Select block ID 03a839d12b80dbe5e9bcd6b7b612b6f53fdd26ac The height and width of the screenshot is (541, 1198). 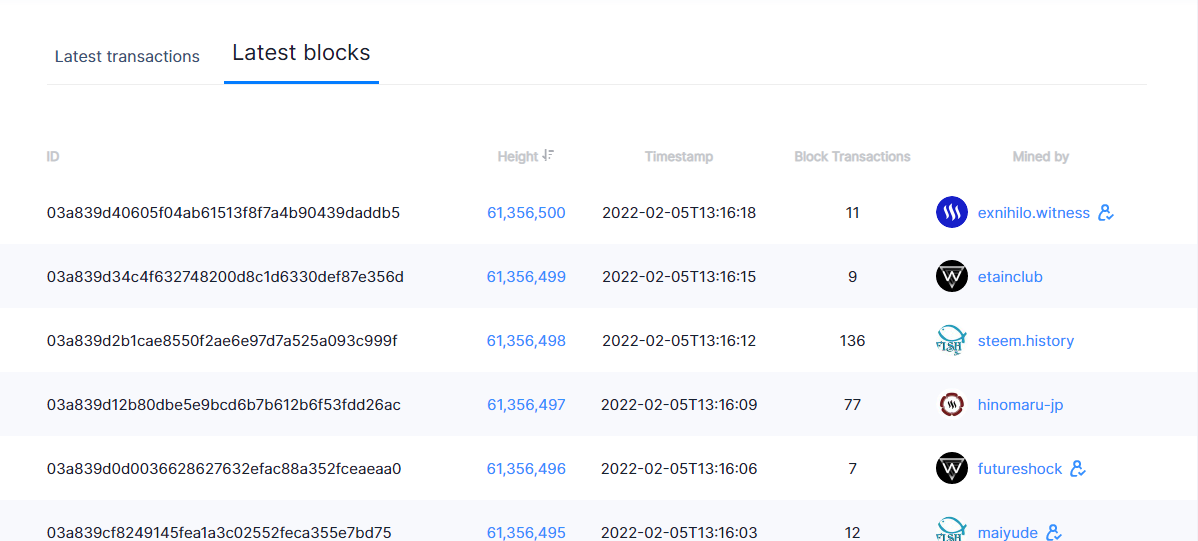(x=224, y=404)
